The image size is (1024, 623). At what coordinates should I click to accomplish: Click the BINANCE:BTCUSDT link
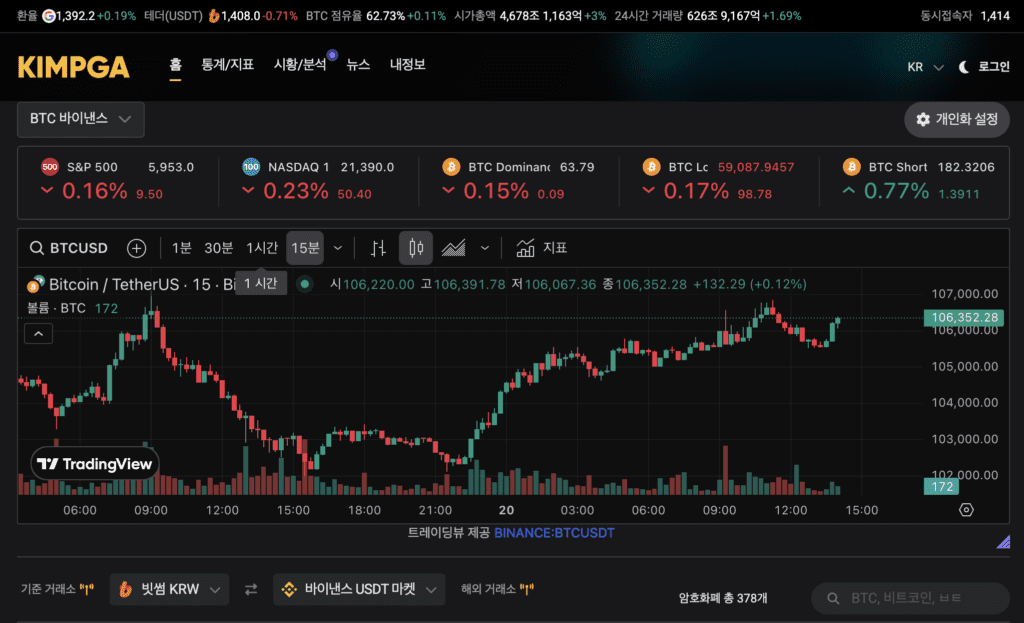click(554, 533)
